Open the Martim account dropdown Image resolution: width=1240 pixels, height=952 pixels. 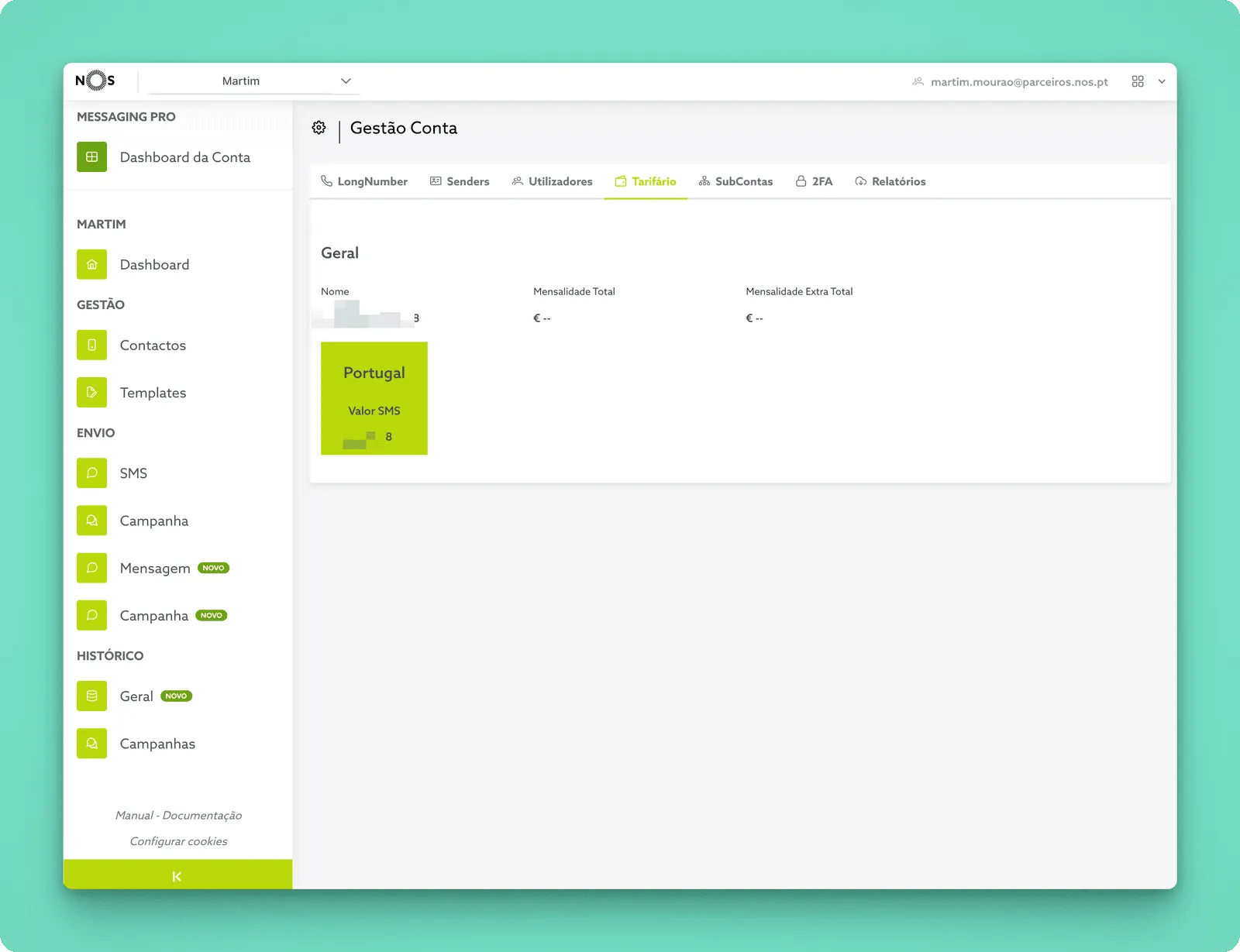(254, 81)
